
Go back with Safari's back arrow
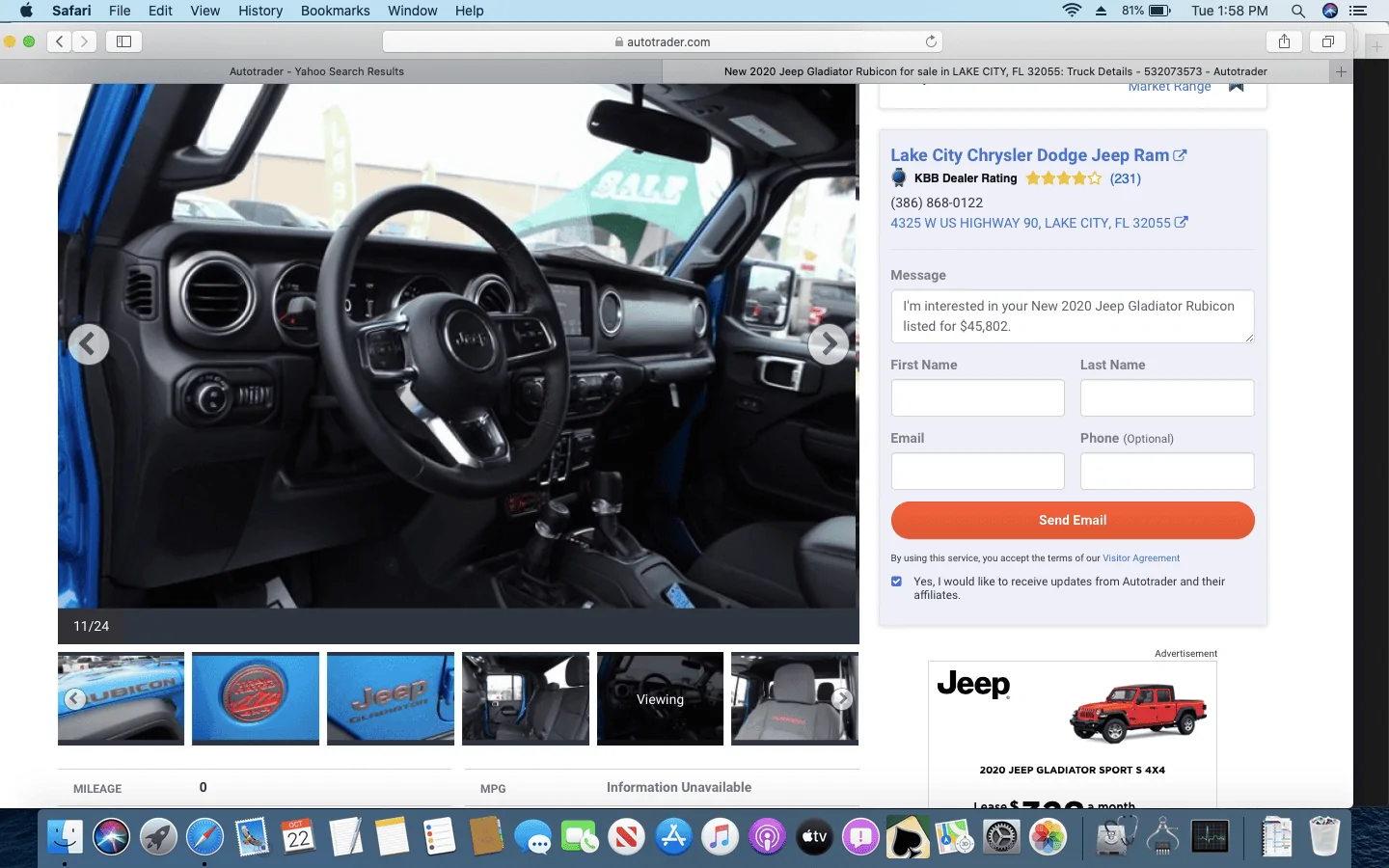(60, 41)
